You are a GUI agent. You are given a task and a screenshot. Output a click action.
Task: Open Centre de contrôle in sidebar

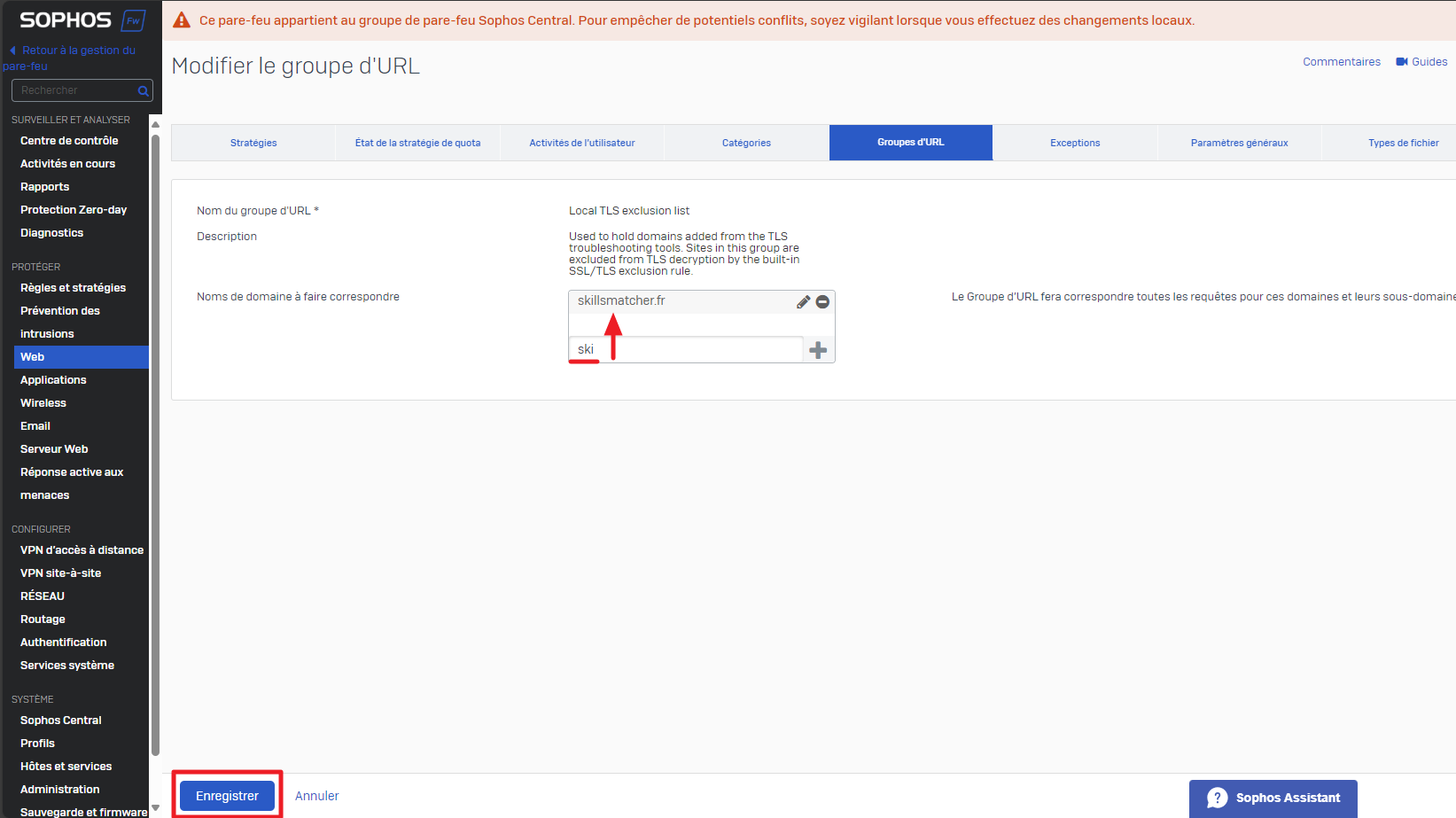(69, 141)
